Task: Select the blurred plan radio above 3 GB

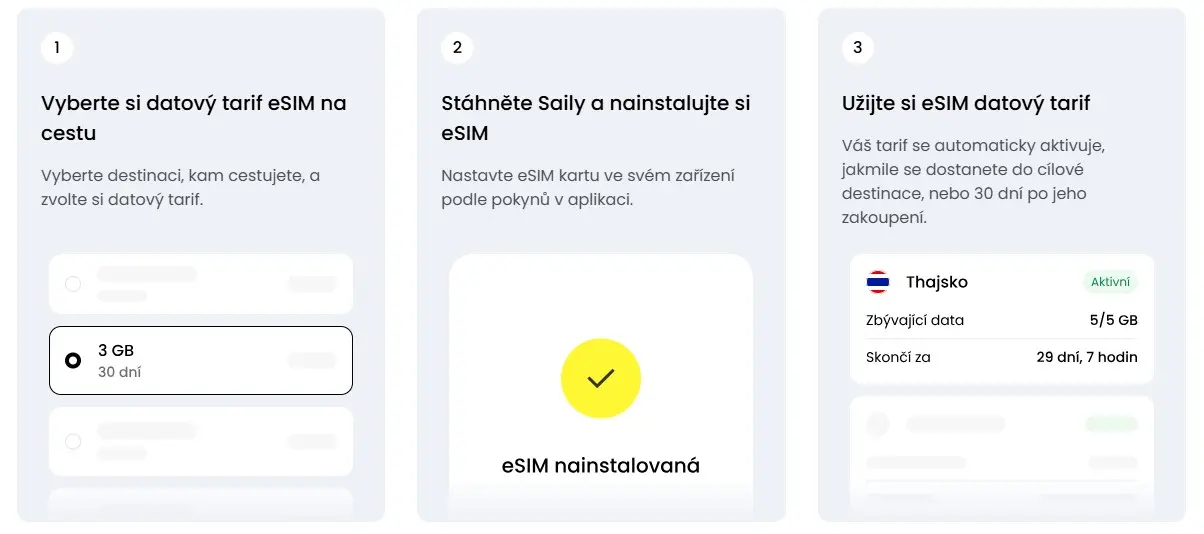Action: pos(73,284)
